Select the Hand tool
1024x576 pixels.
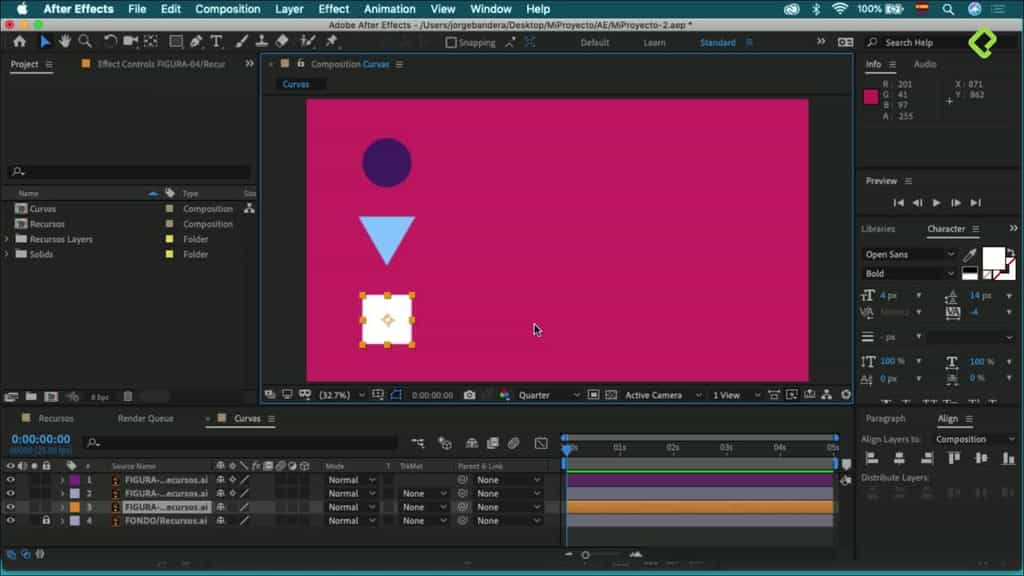tap(65, 42)
